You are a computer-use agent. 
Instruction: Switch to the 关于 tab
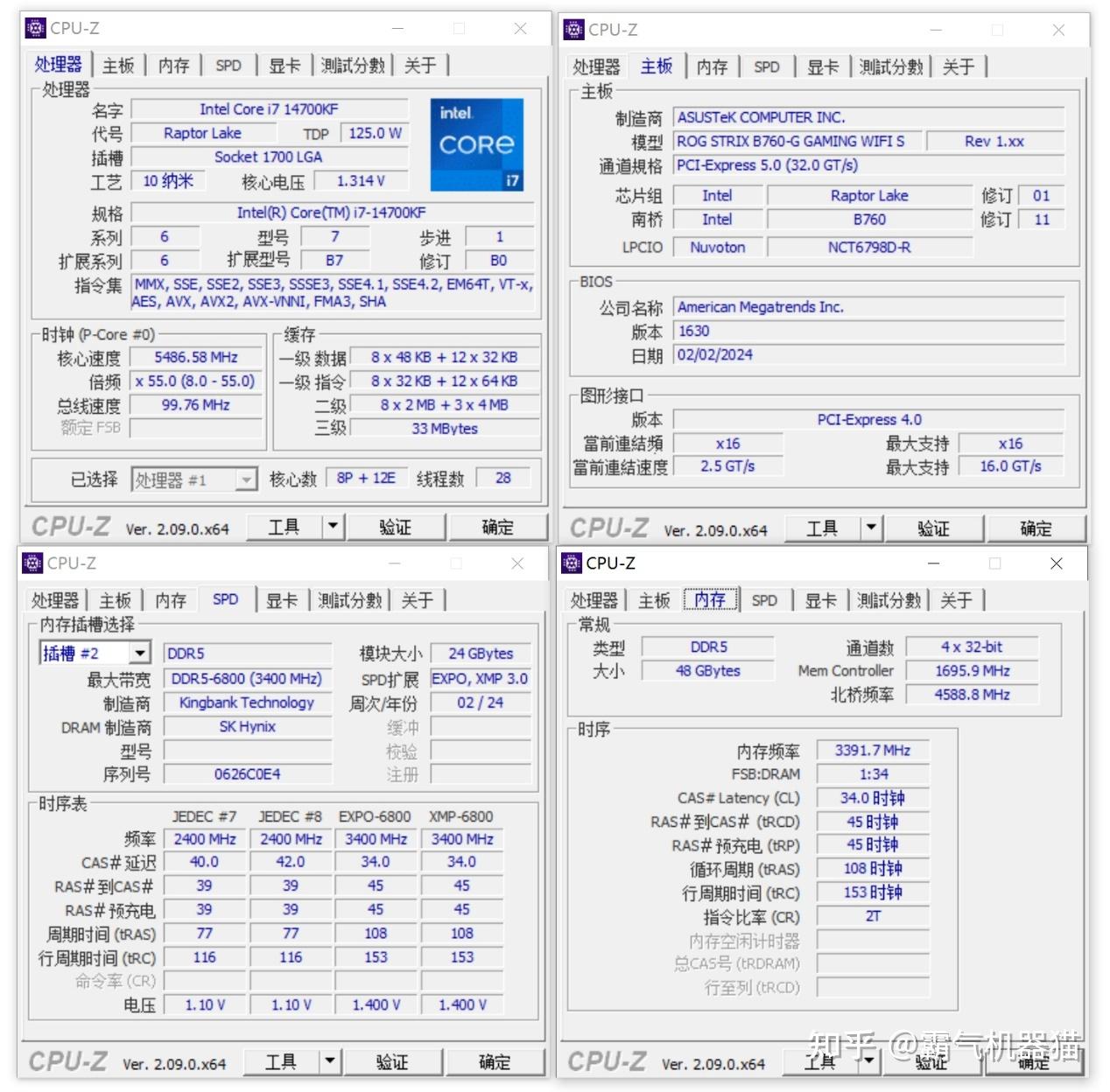coord(420,64)
